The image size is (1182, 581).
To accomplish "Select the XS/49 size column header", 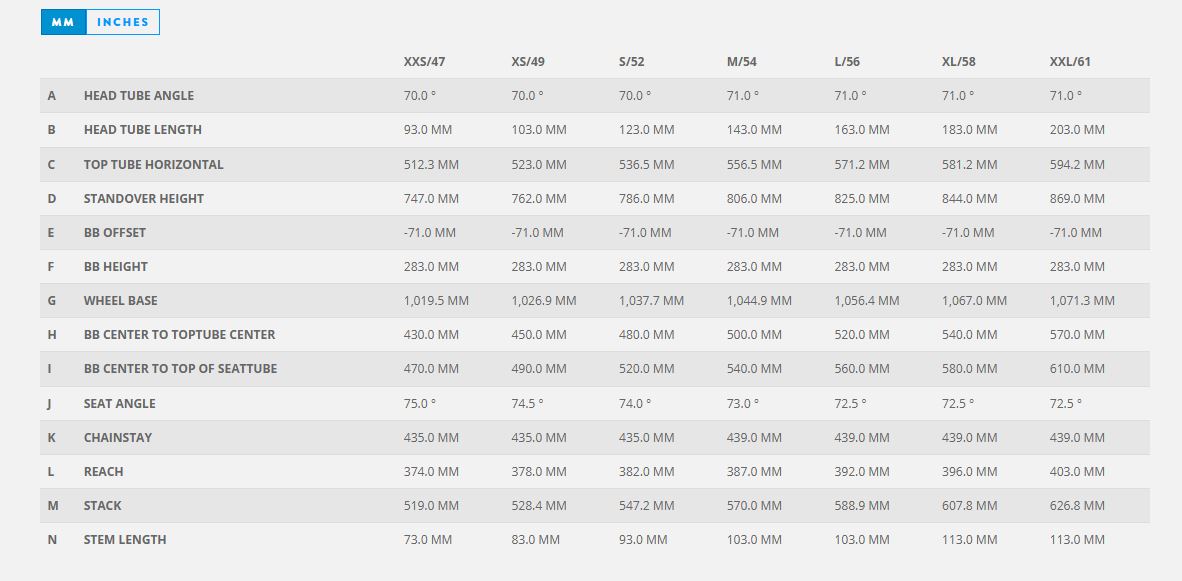I will (528, 62).
